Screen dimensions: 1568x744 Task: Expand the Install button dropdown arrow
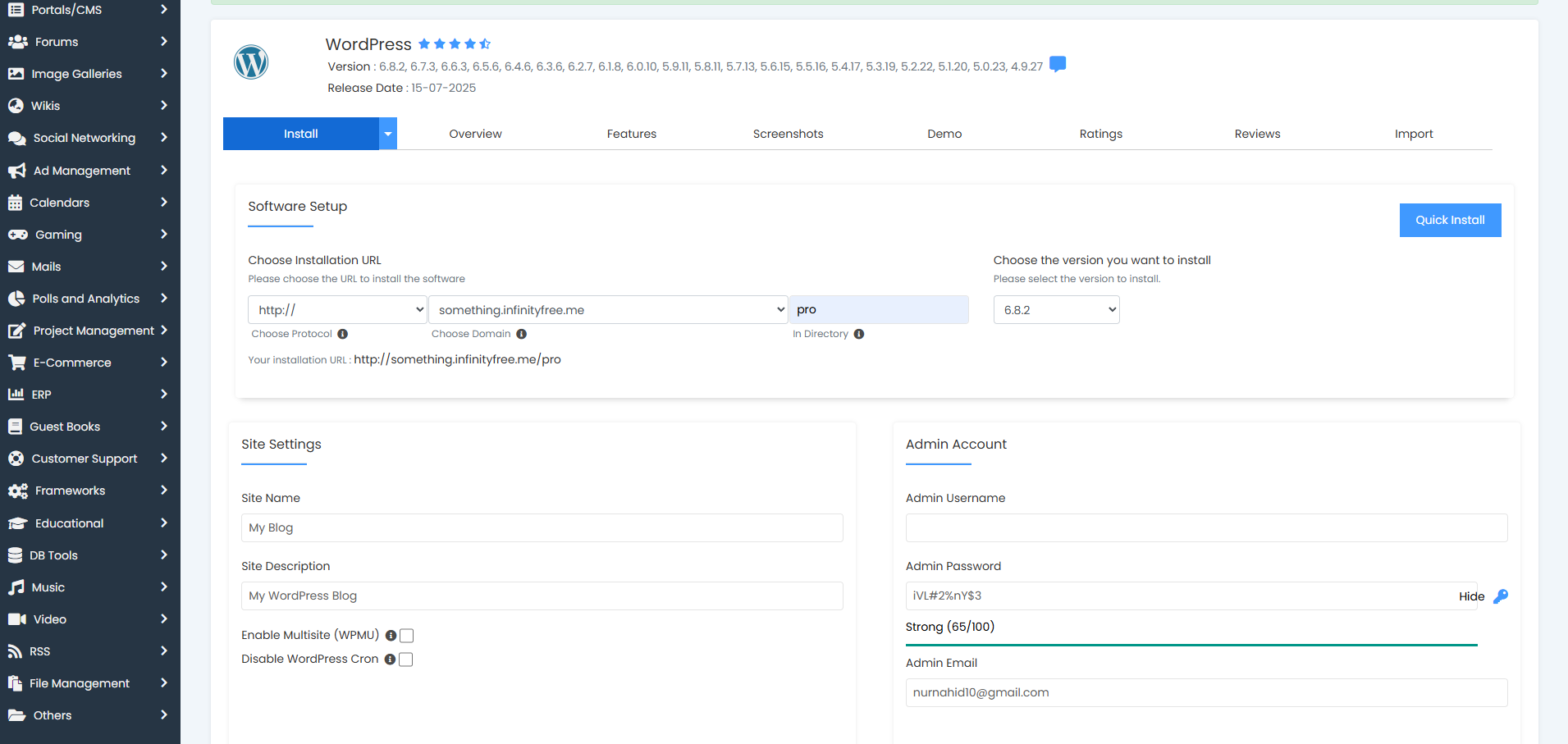click(388, 134)
